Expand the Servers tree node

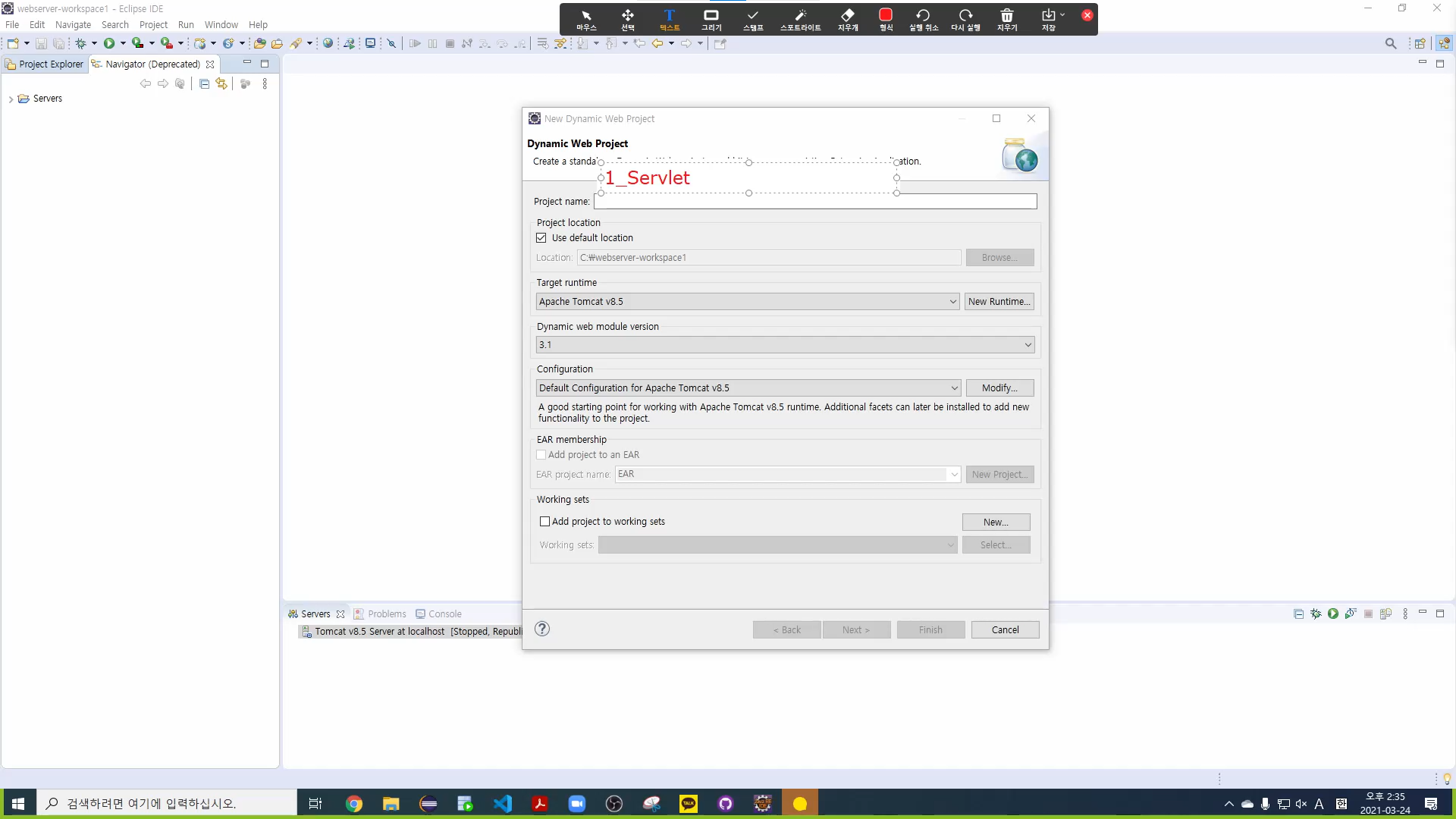point(11,99)
